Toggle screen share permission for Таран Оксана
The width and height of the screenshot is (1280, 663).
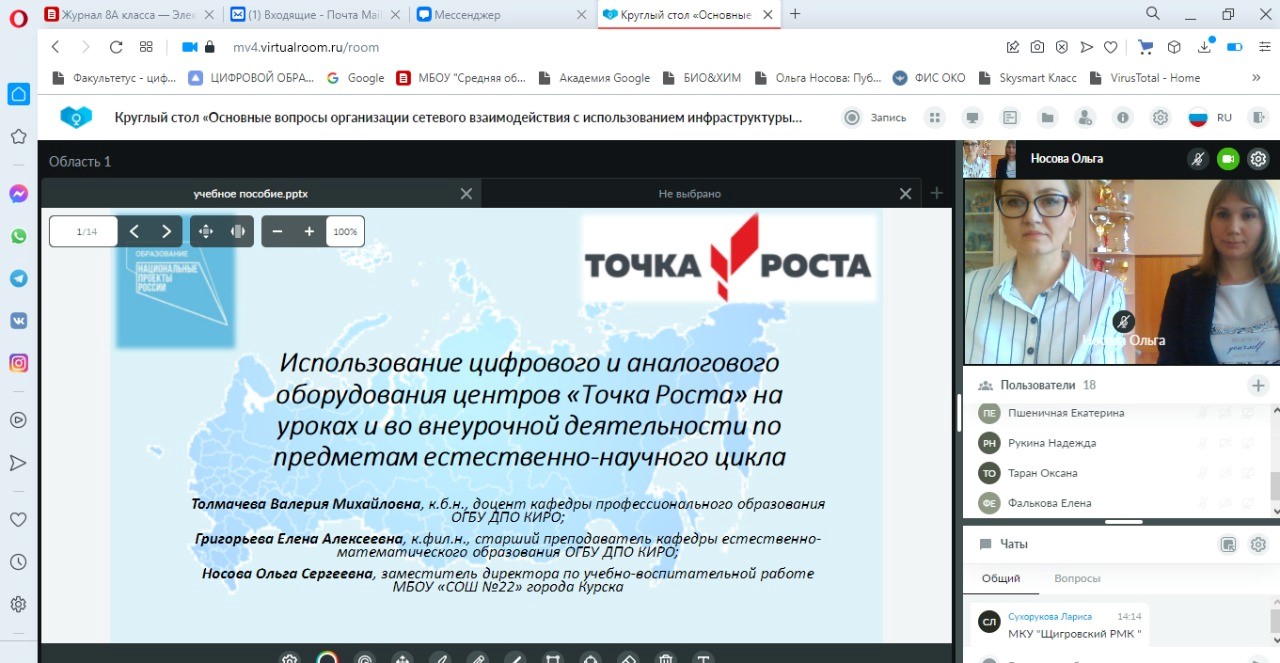[x=1248, y=473]
